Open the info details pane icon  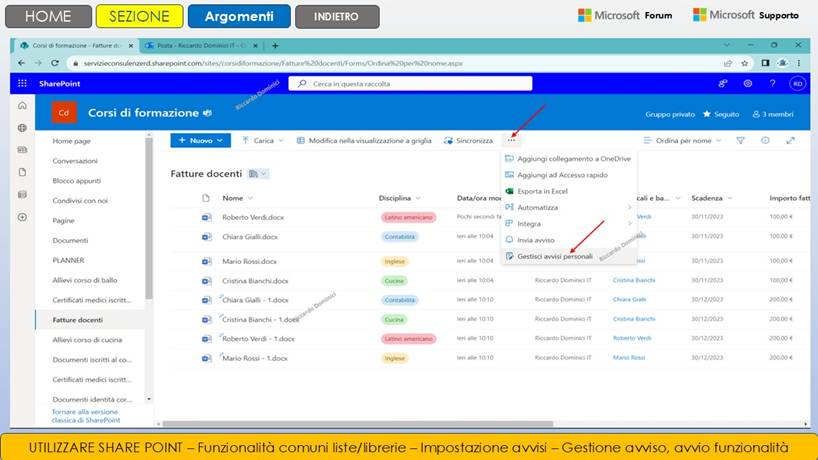(765, 140)
